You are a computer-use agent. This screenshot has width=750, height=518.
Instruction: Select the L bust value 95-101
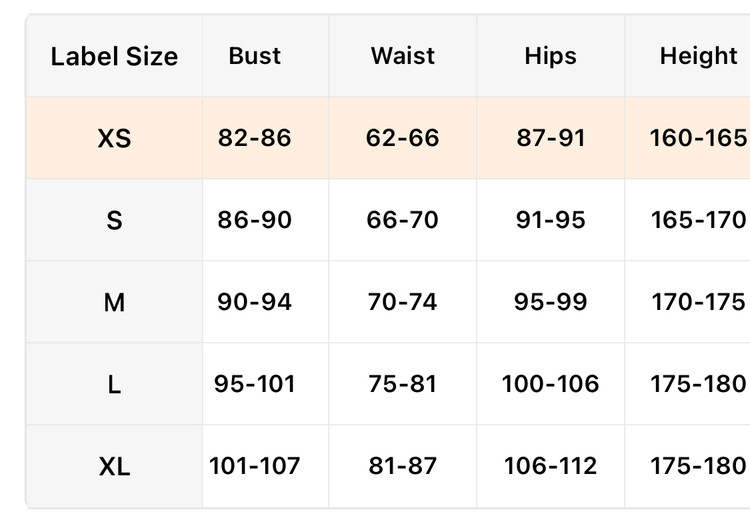[x=255, y=384]
